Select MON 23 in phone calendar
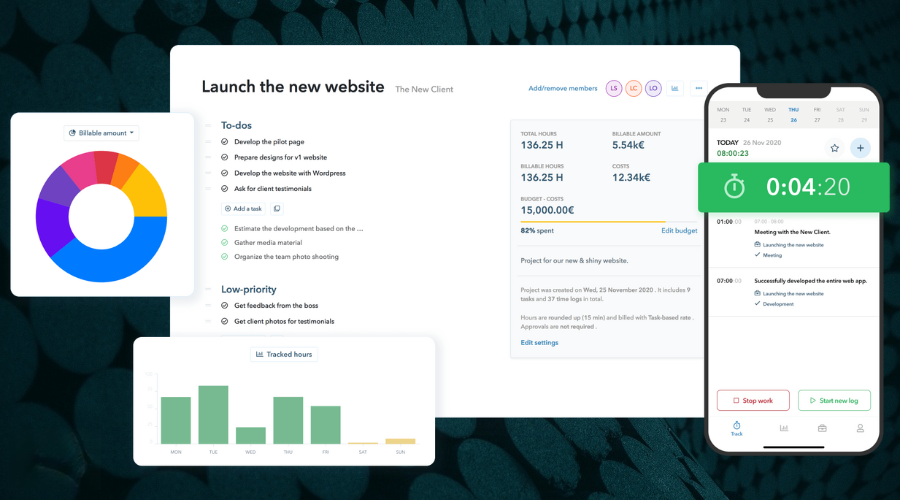The width and height of the screenshot is (900, 500). pyautogui.click(x=723, y=115)
